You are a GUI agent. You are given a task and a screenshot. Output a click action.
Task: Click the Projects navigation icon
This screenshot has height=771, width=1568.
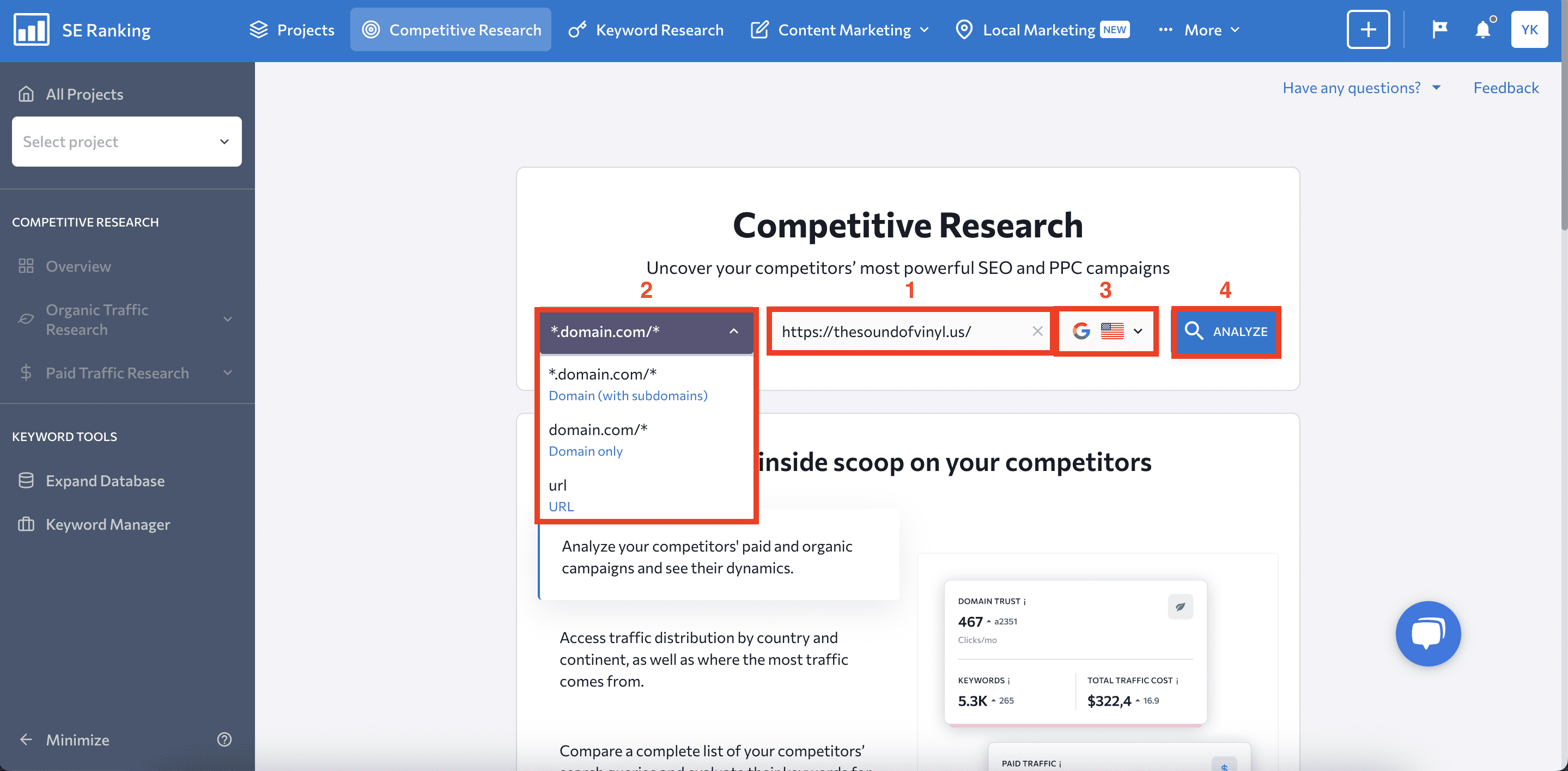259,29
